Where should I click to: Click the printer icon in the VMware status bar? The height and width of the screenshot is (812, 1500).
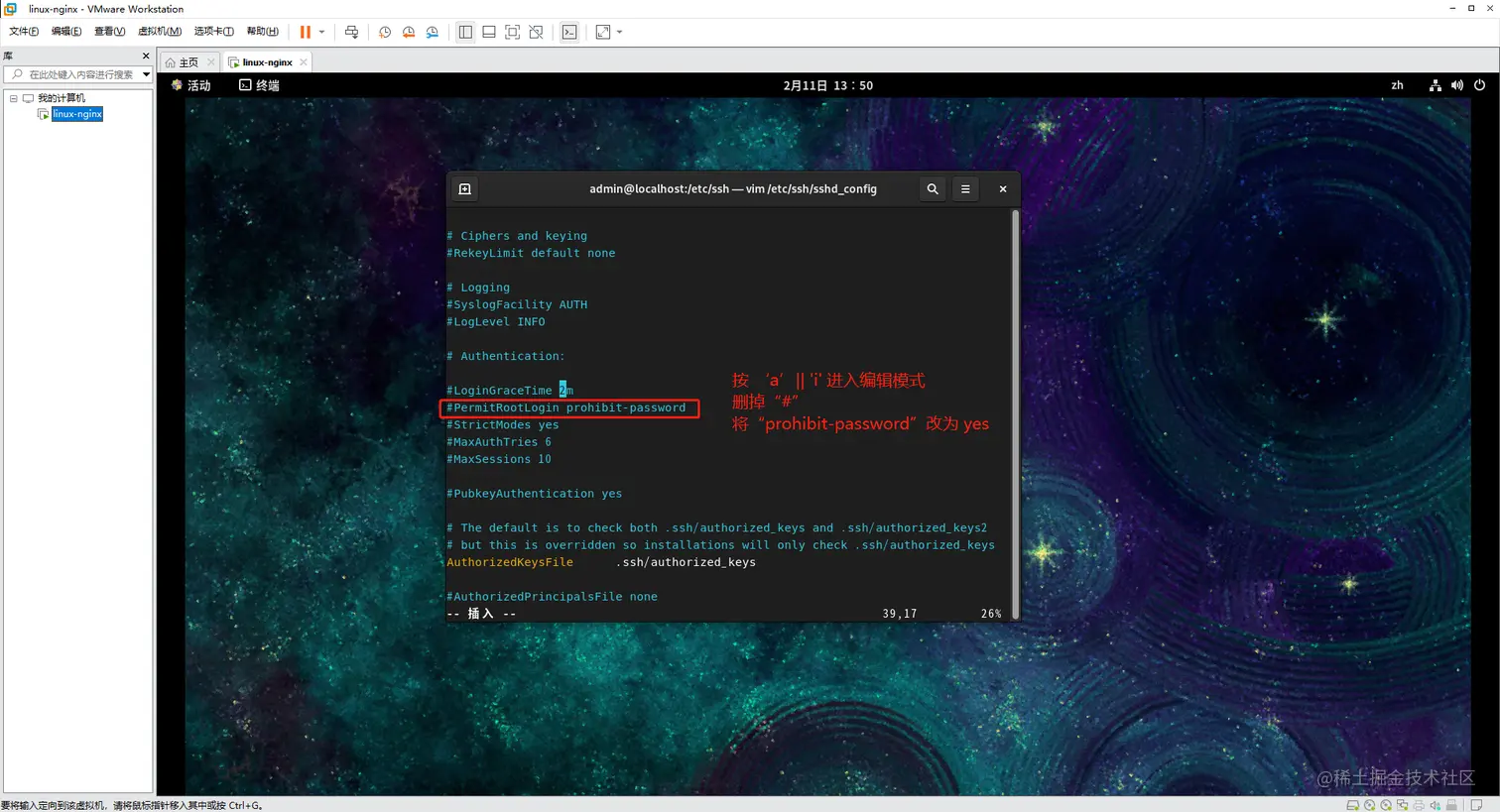[1419, 805]
